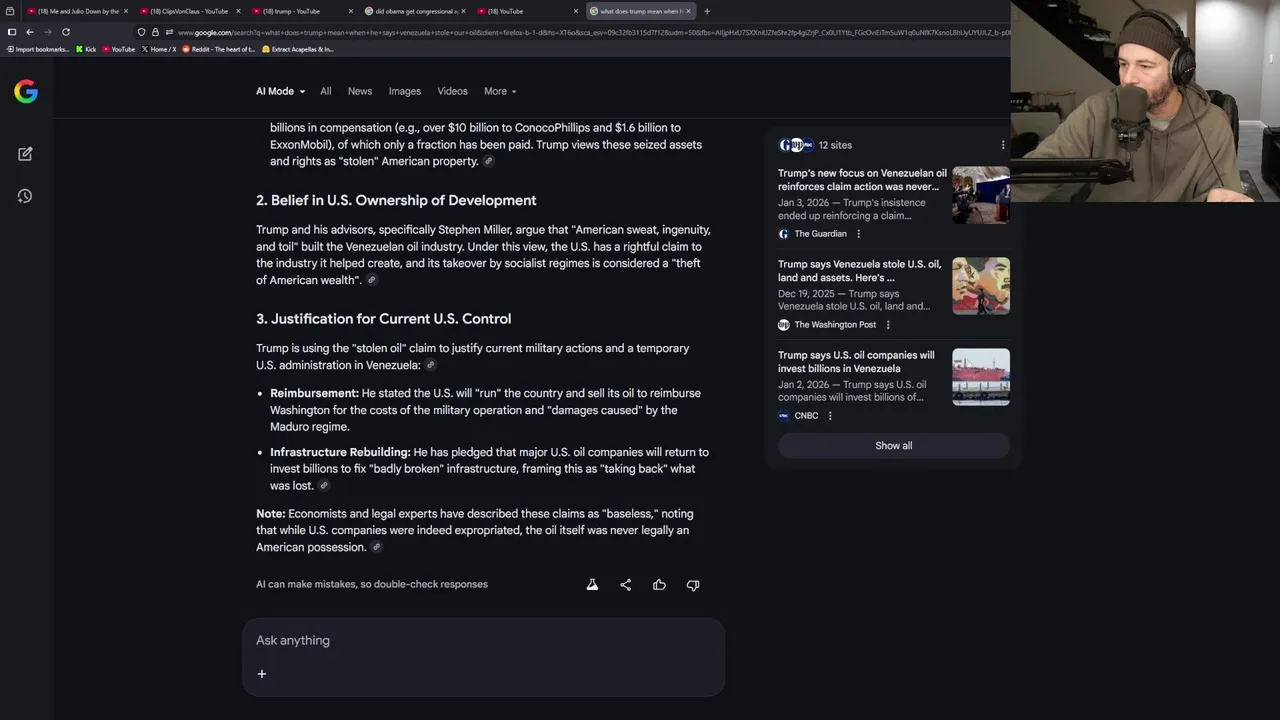This screenshot has width=1280, height=720.
Task: Click Show all sources button
Action: pyautogui.click(x=894, y=446)
